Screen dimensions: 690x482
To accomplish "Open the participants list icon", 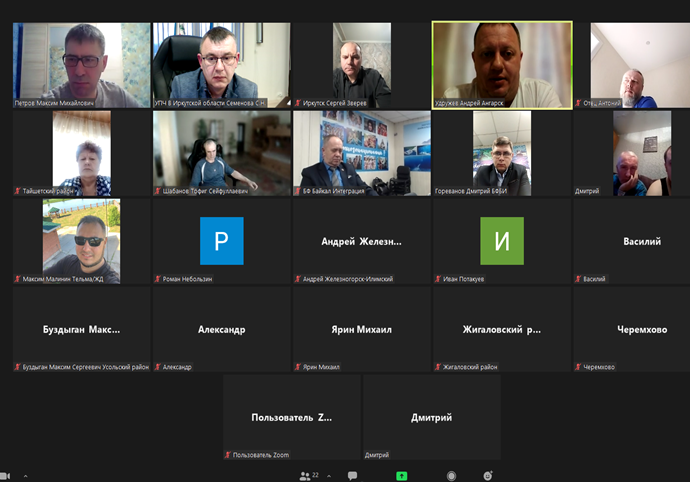I will (305, 475).
